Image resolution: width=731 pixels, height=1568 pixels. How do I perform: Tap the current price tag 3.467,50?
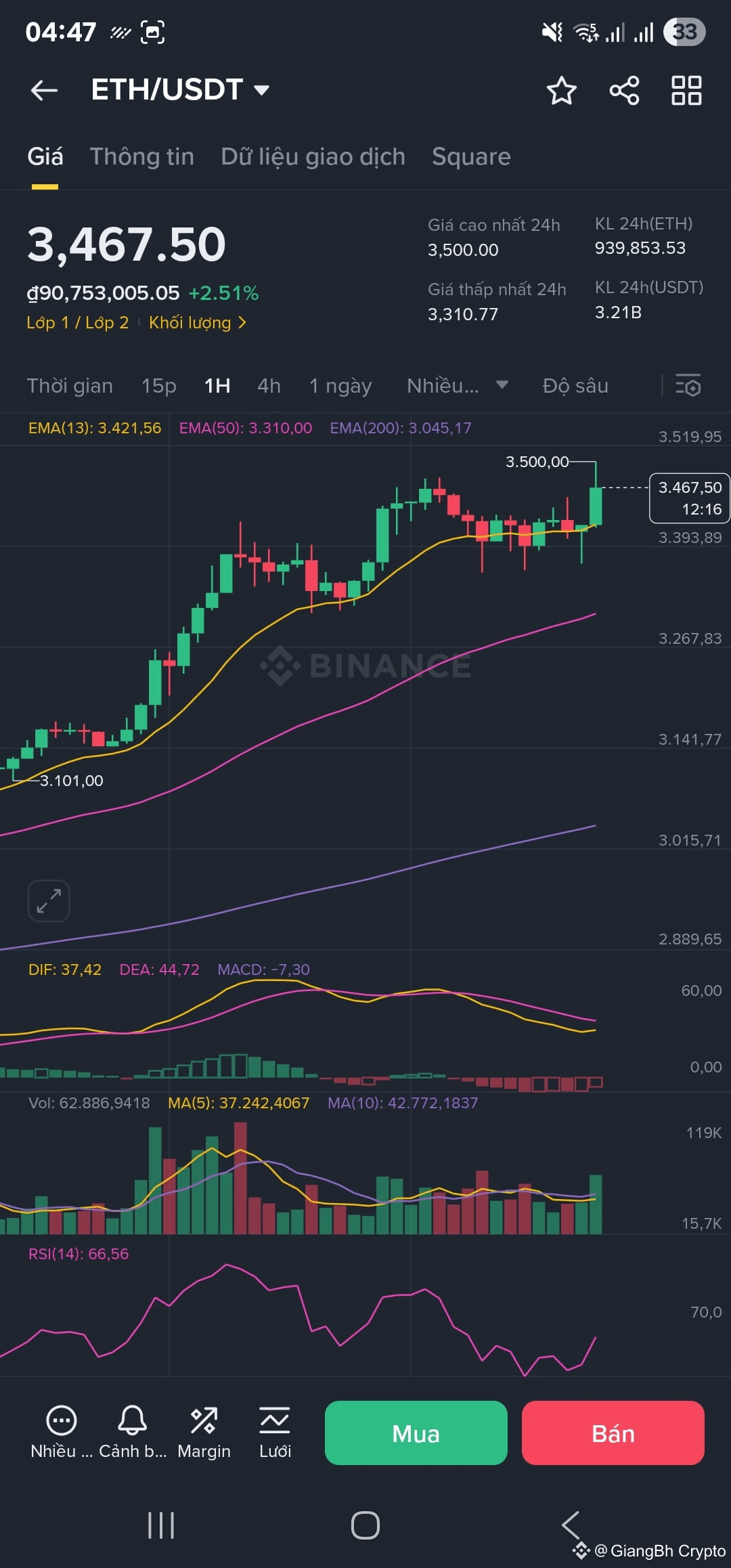pos(689,498)
